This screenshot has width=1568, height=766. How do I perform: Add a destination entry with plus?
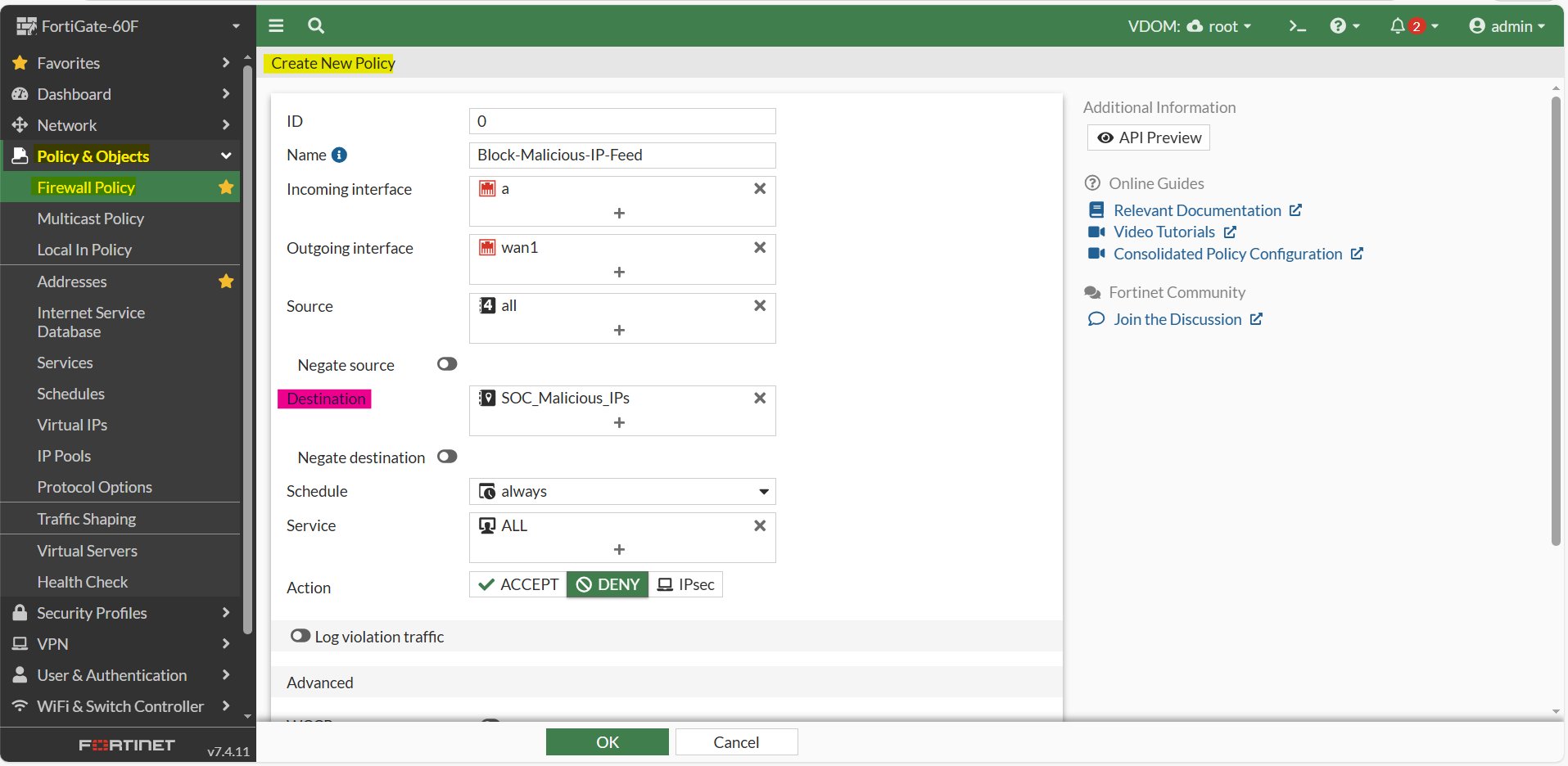[619, 422]
